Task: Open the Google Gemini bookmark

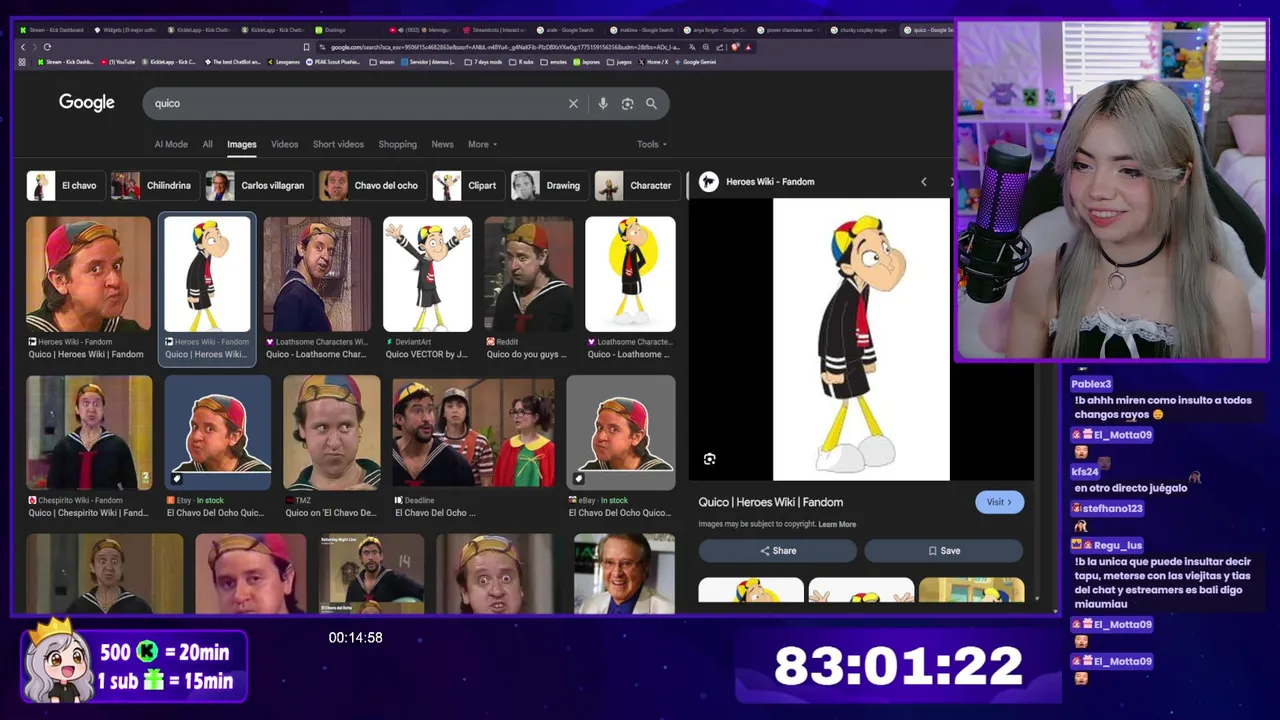Action: click(x=696, y=62)
